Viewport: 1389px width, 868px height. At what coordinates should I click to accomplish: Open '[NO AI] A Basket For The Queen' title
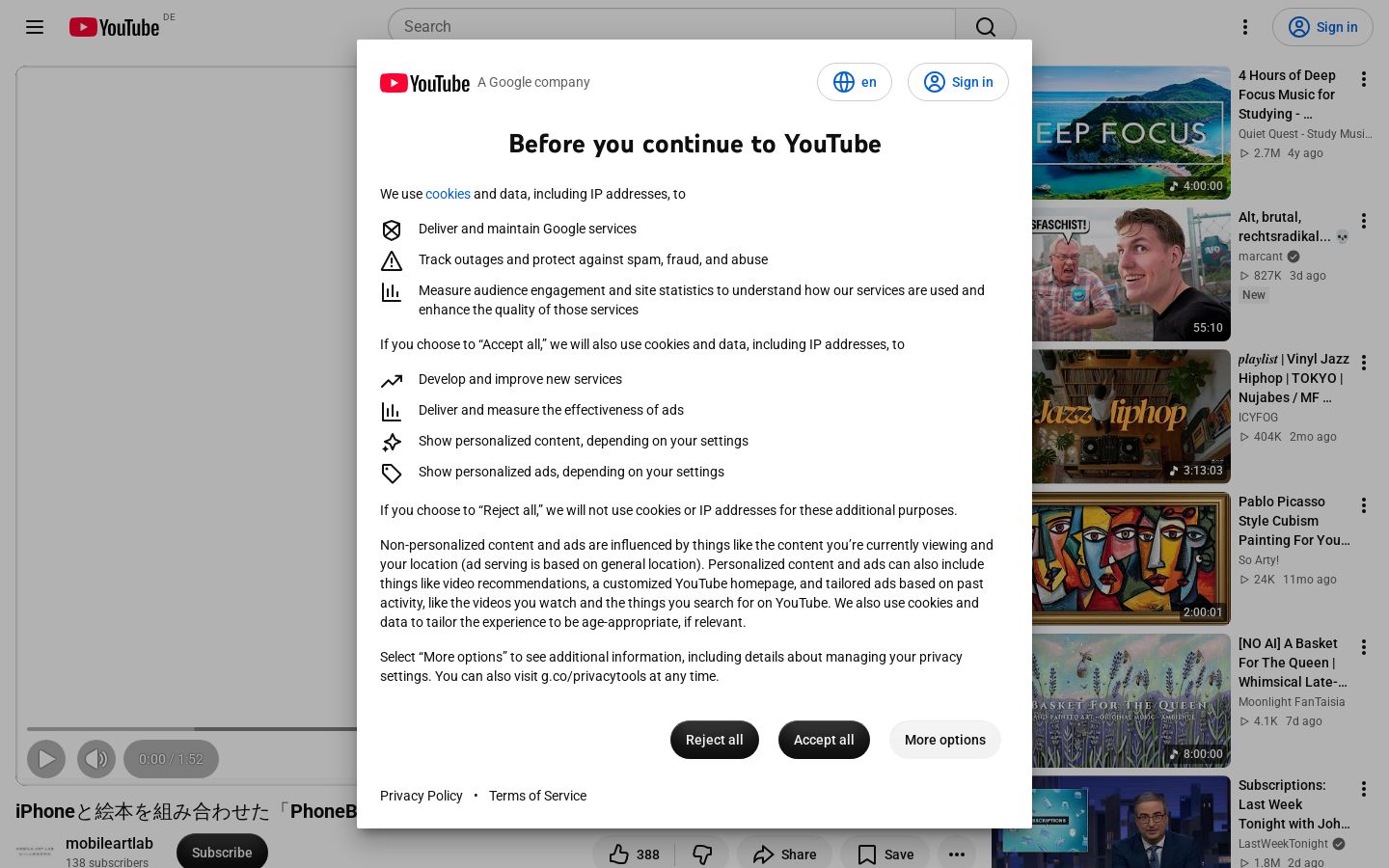coord(1293,663)
